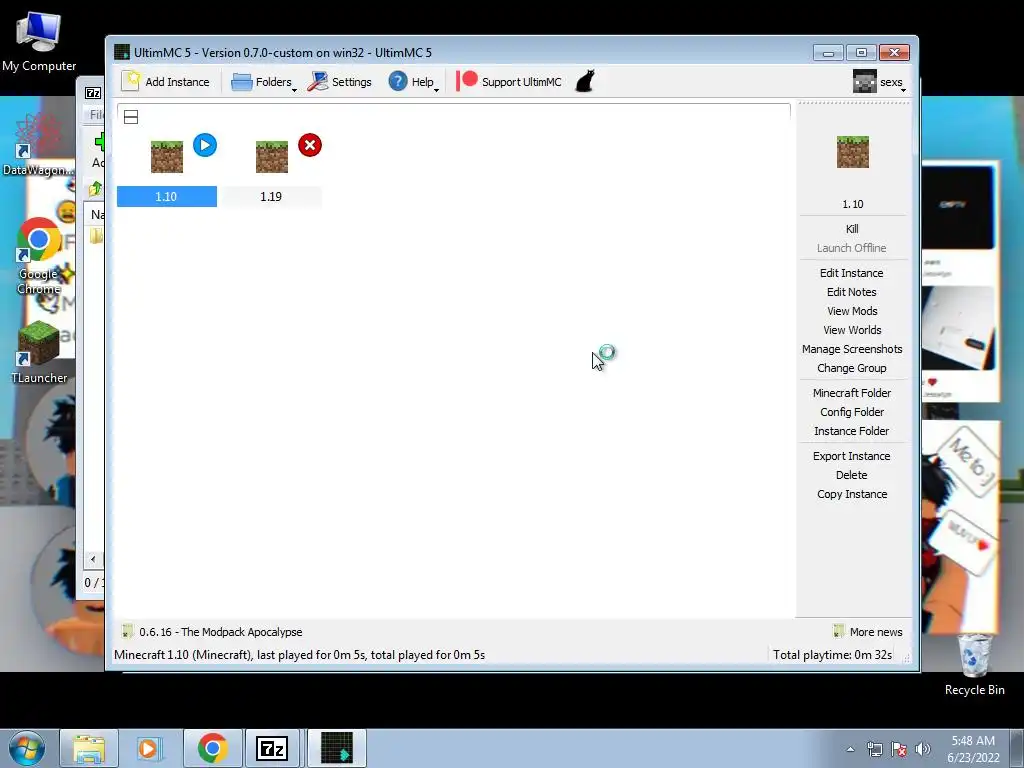The width and height of the screenshot is (1024, 768).
Task: Open the sexs account dropdown
Action: (879, 82)
